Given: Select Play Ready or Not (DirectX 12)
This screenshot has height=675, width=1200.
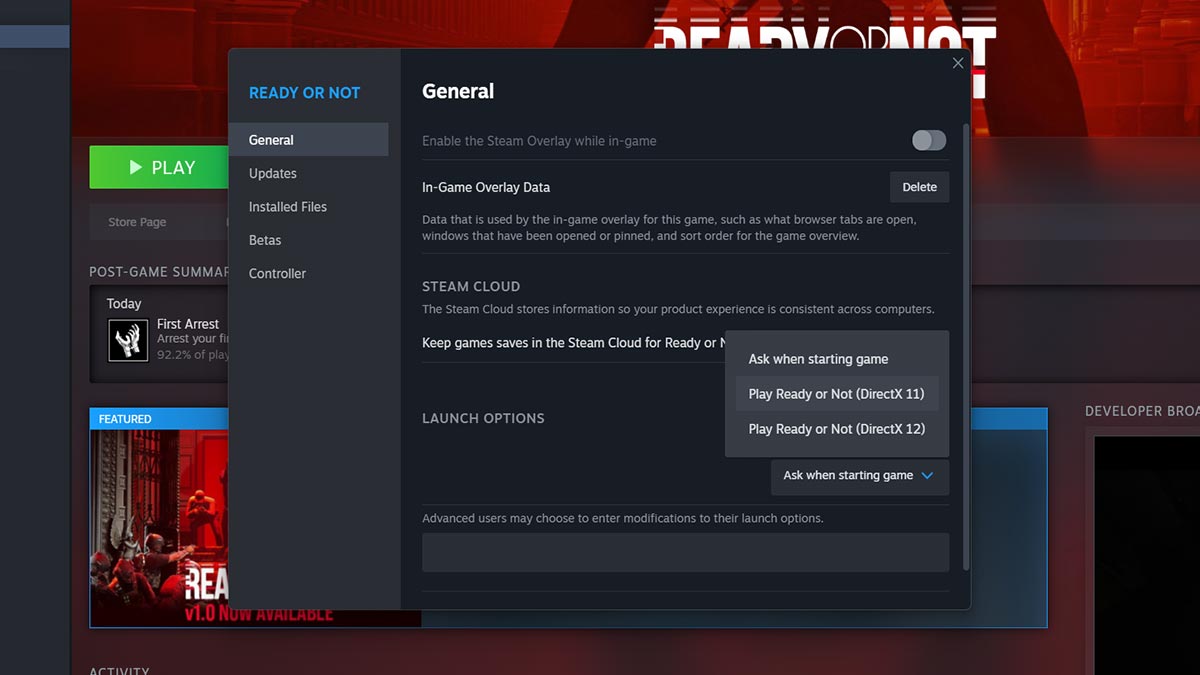Looking at the screenshot, I should (x=836, y=429).
